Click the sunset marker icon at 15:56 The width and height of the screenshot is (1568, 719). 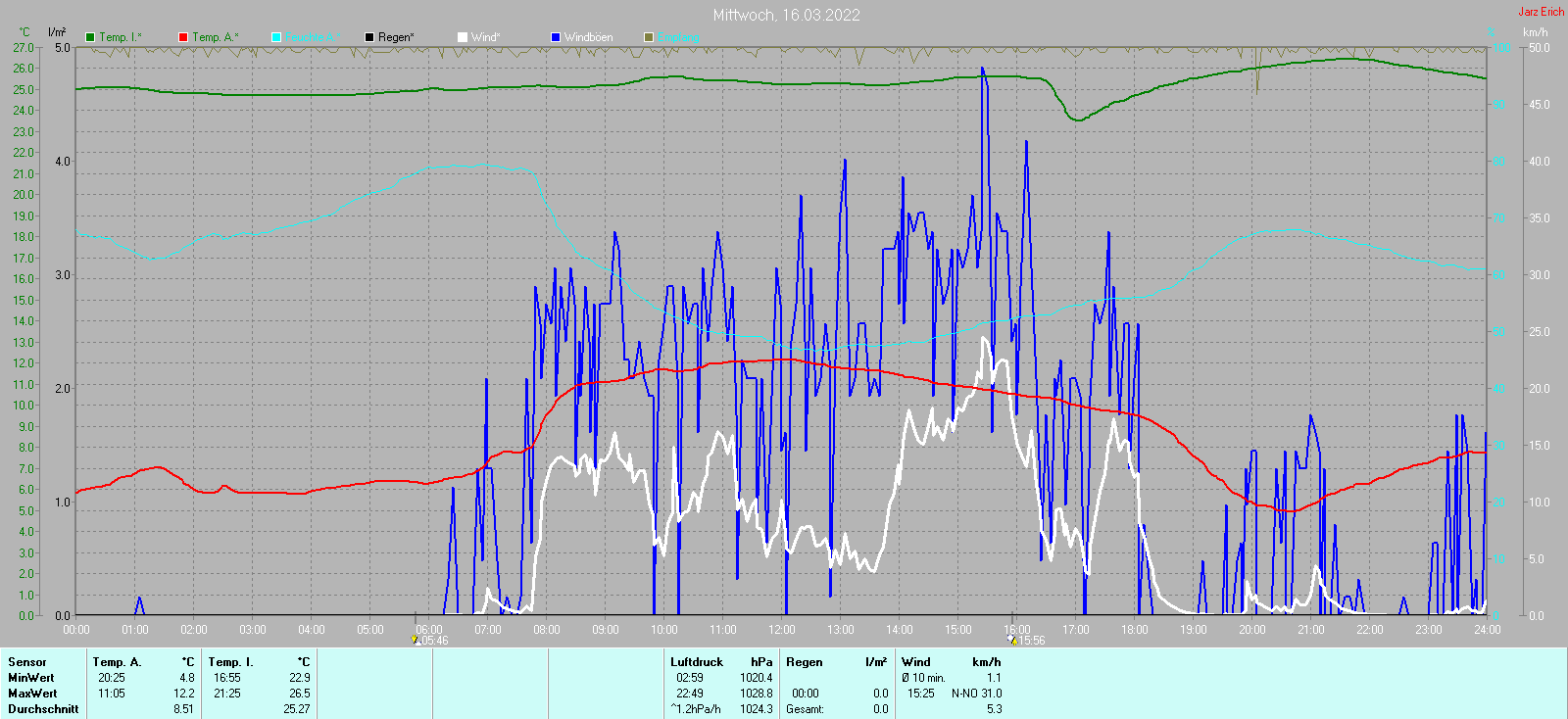point(1012,641)
